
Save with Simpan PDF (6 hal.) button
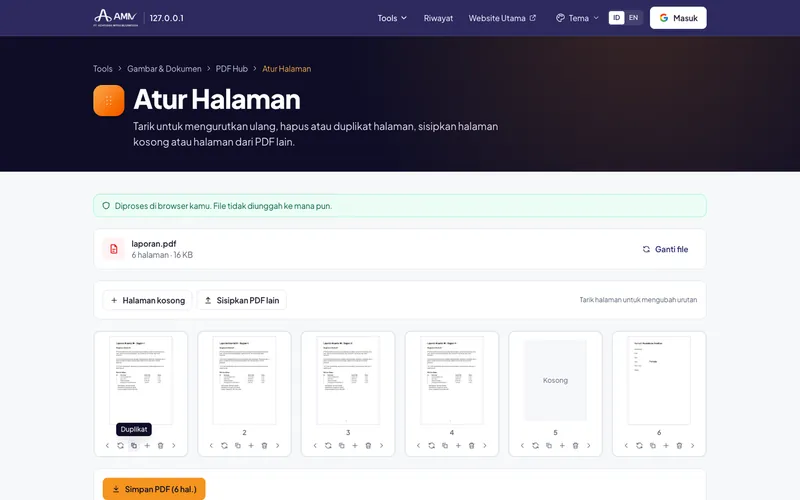coord(154,489)
